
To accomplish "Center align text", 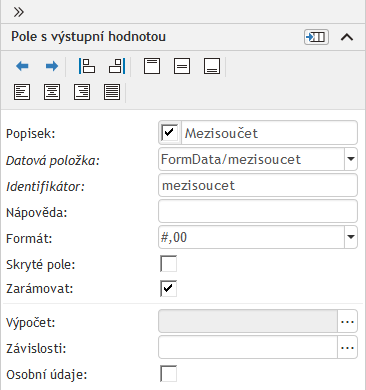I will [52, 92].
